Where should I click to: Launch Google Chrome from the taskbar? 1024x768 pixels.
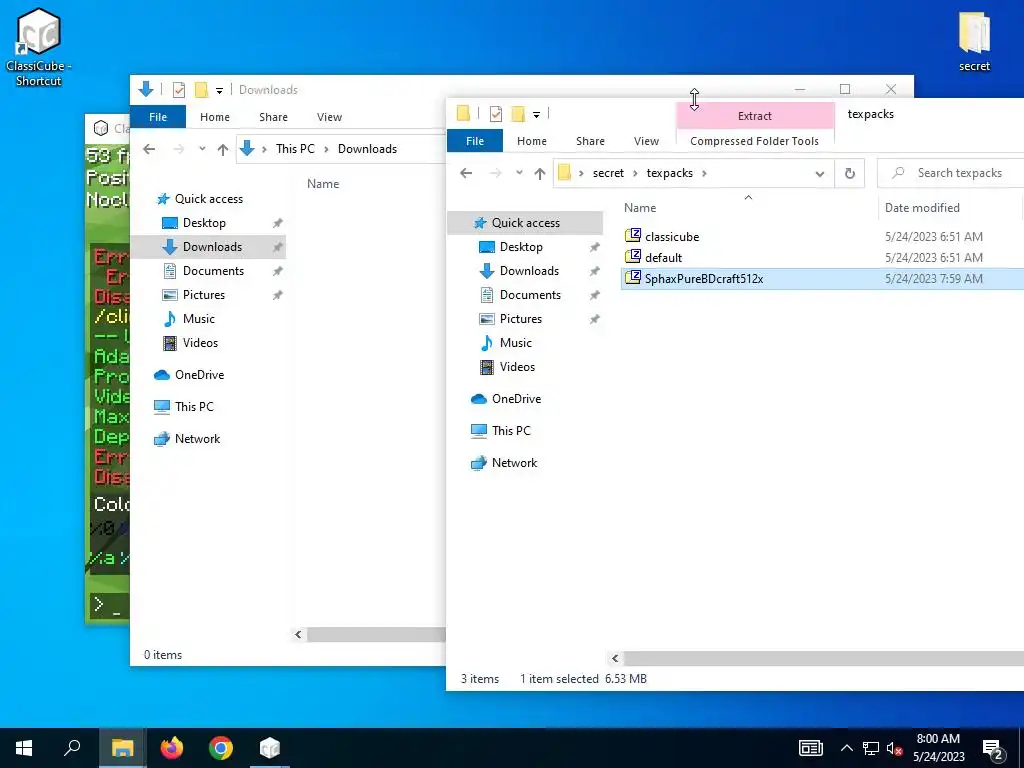click(221, 748)
